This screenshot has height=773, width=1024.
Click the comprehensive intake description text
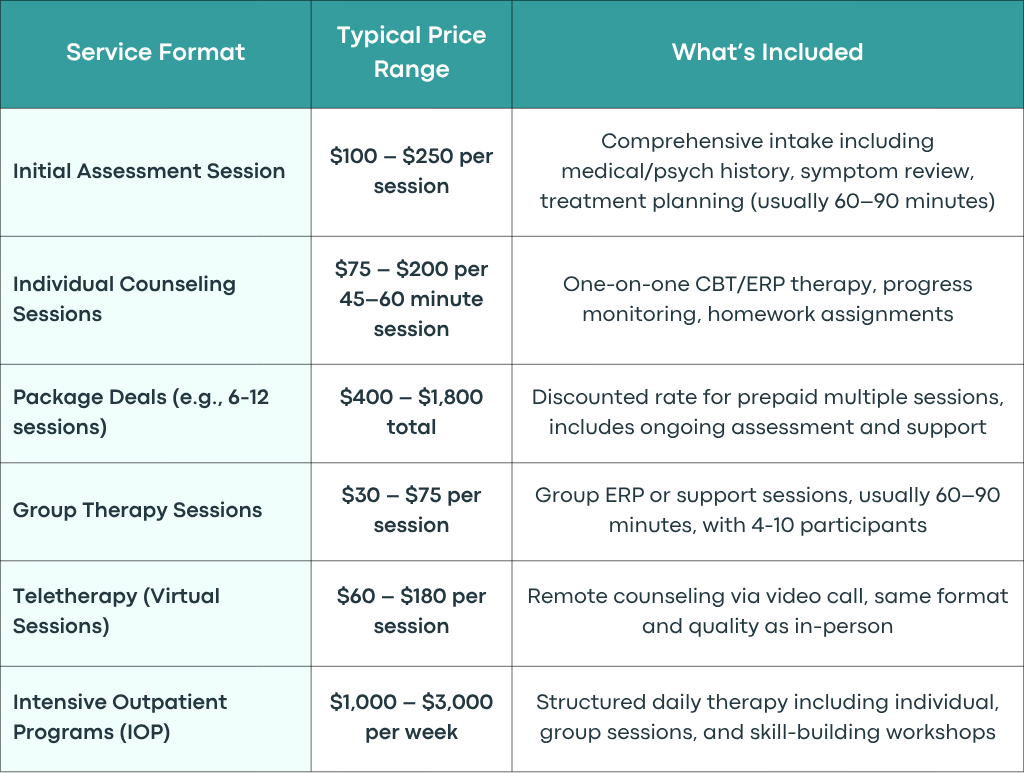click(x=767, y=171)
